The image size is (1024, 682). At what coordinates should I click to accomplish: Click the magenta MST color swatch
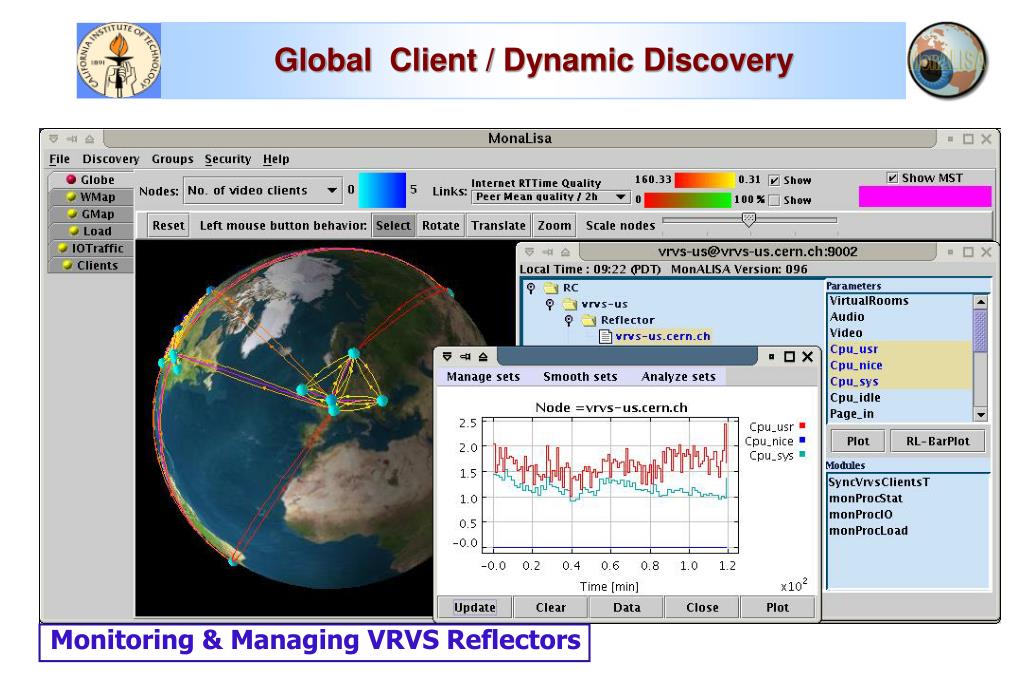click(x=925, y=197)
